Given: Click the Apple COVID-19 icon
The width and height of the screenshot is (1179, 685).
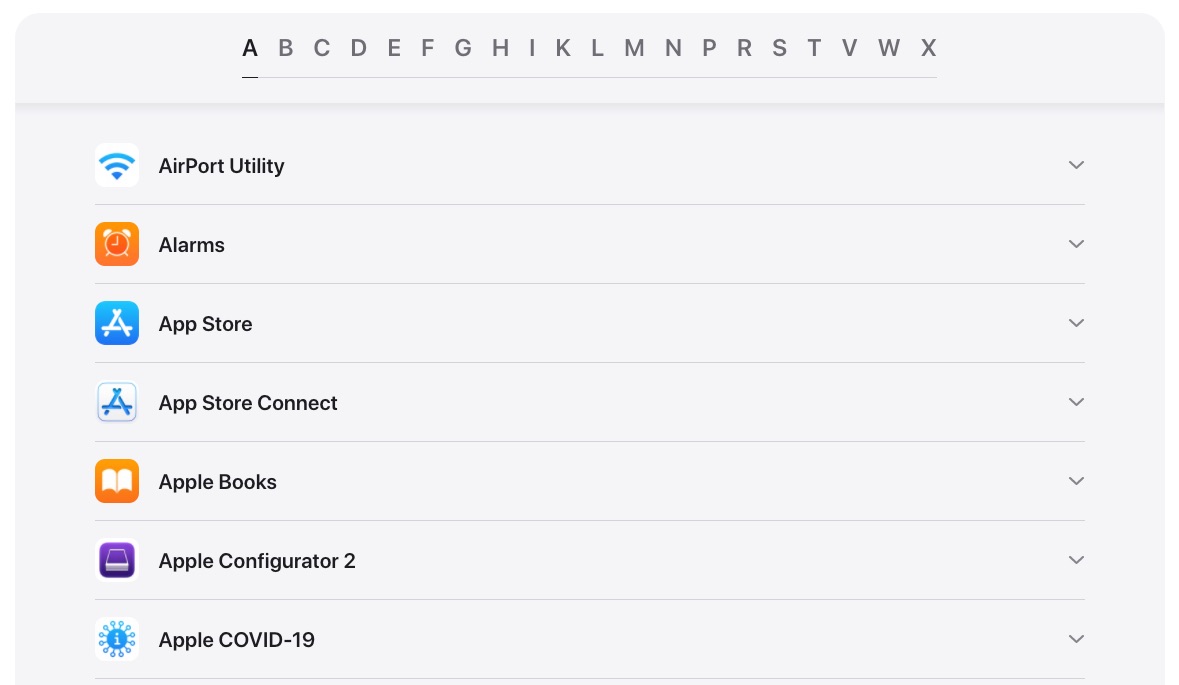Looking at the screenshot, I should [117, 639].
